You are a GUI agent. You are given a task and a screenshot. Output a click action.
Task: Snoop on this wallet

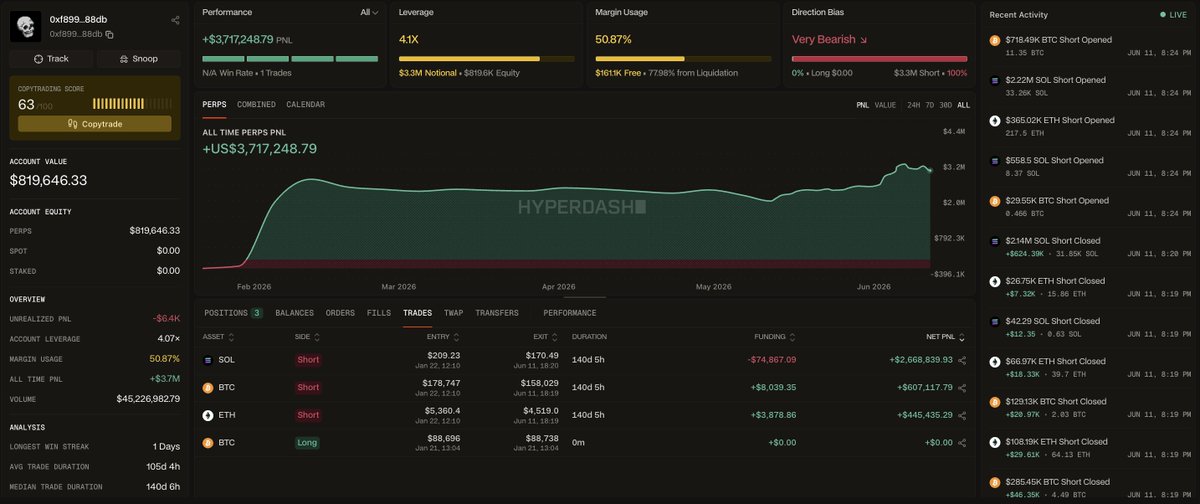139,59
